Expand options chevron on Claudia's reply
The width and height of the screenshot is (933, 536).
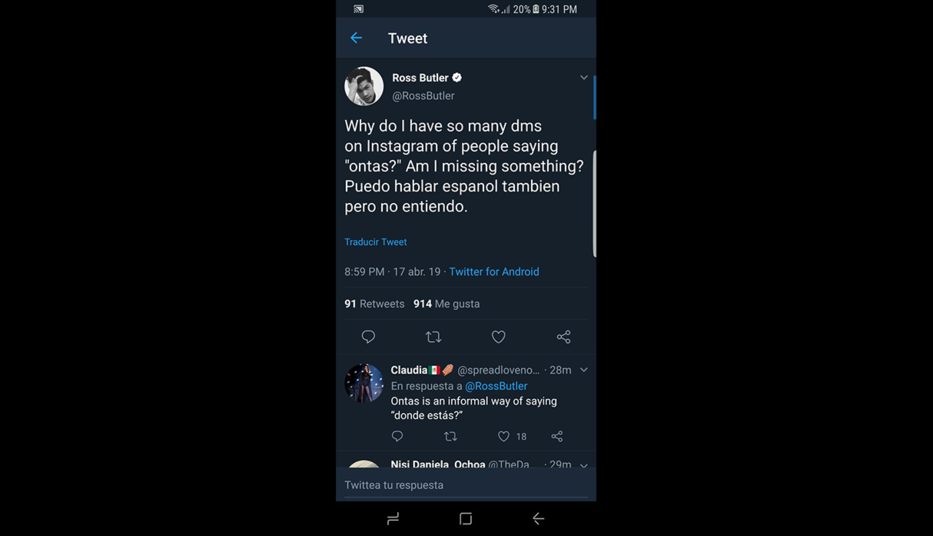tap(584, 370)
